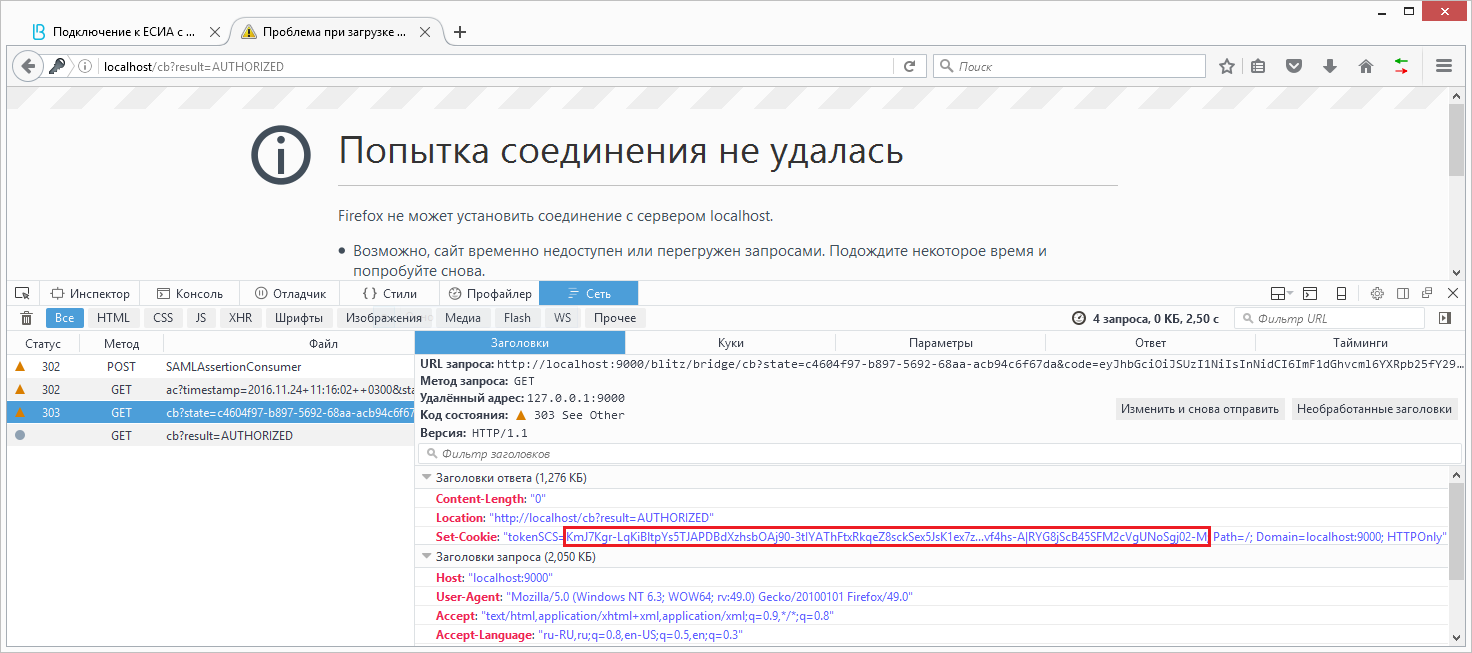Clear the network request list with trash icon

click(x=26, y=318)
